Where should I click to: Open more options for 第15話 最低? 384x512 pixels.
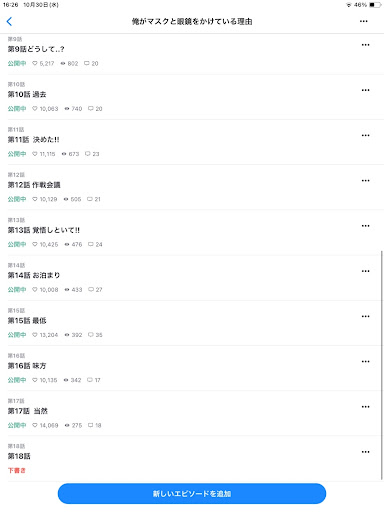365,316
